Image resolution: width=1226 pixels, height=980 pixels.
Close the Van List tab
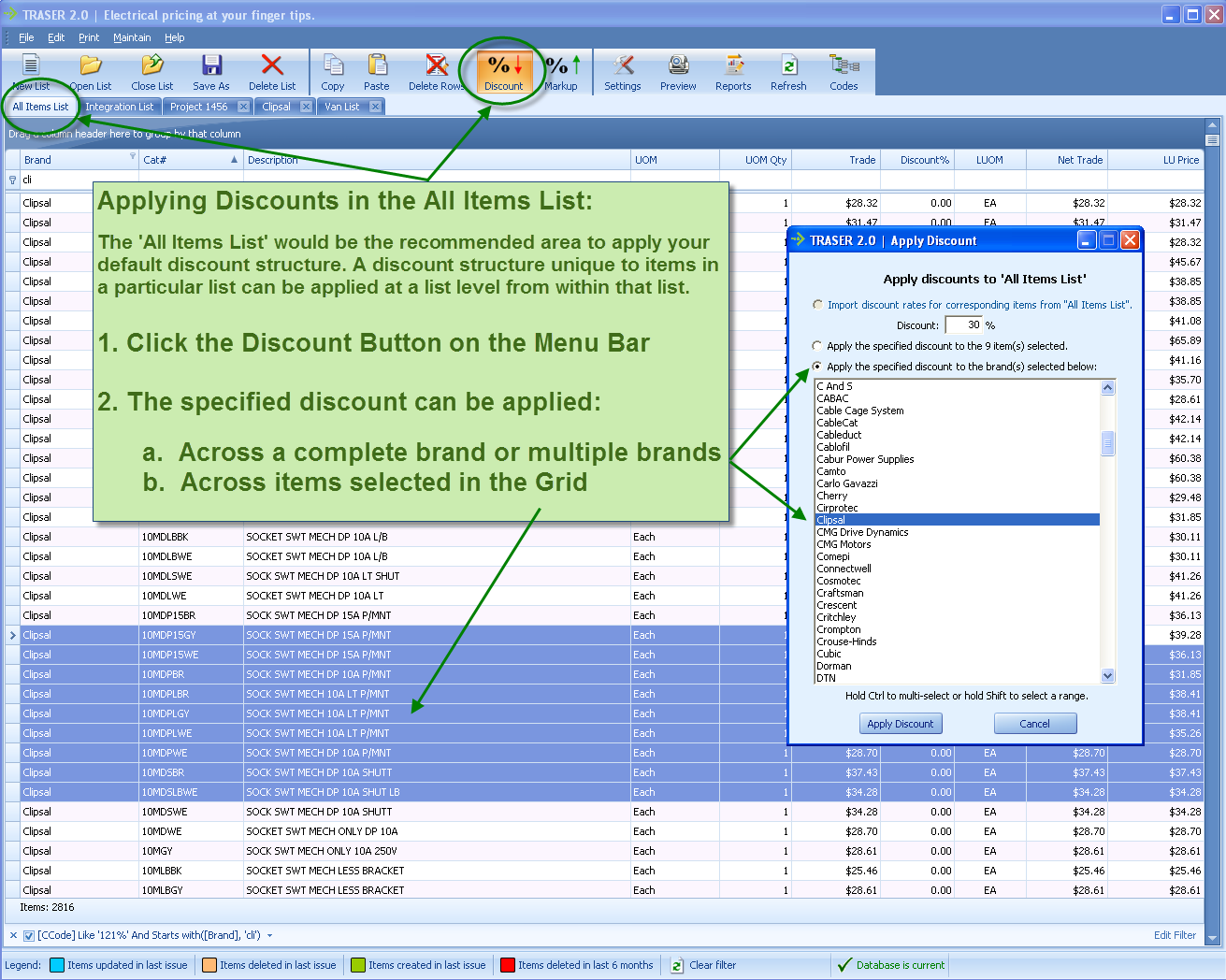(375, 107)
